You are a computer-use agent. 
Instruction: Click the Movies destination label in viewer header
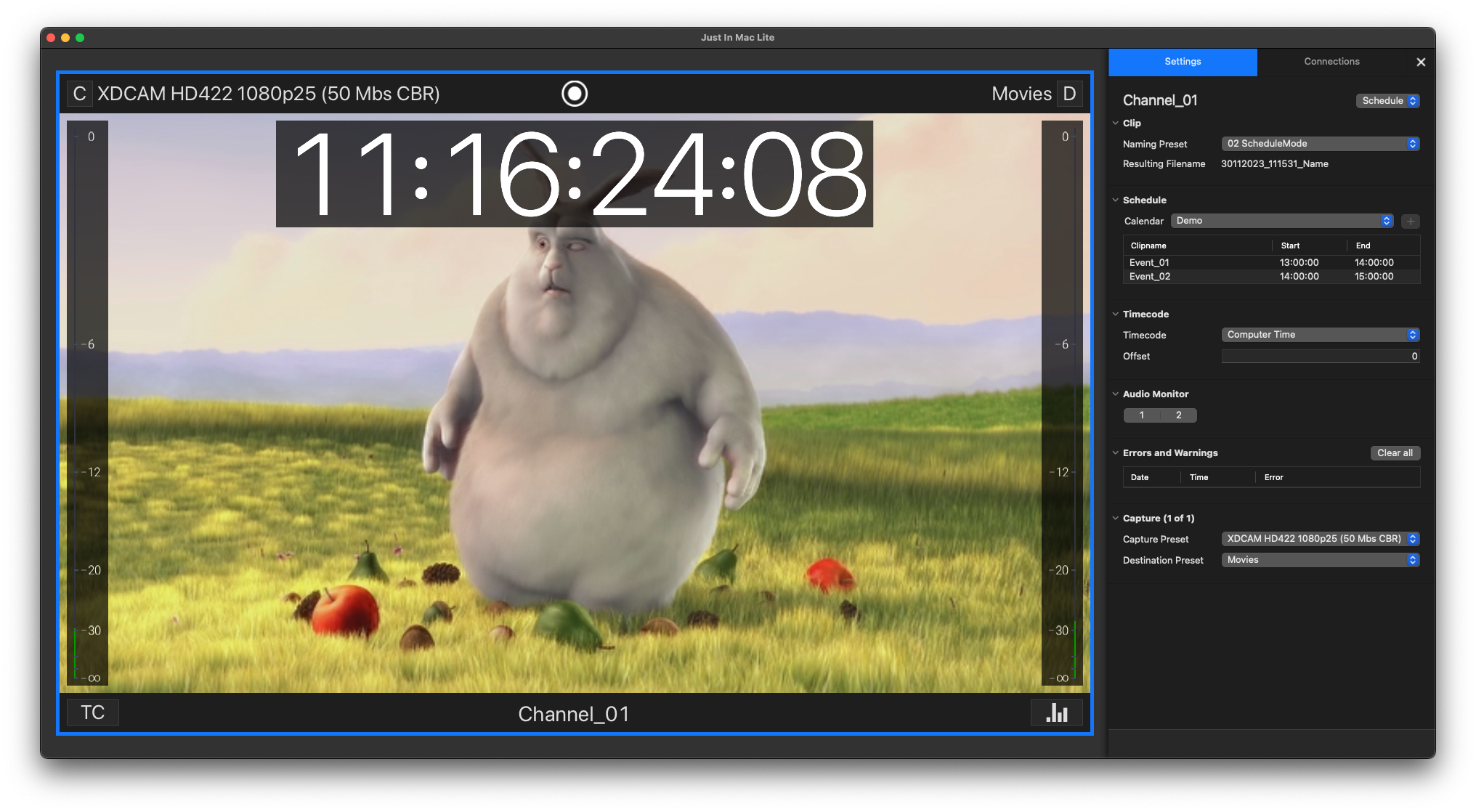[x=1021, y=94]
